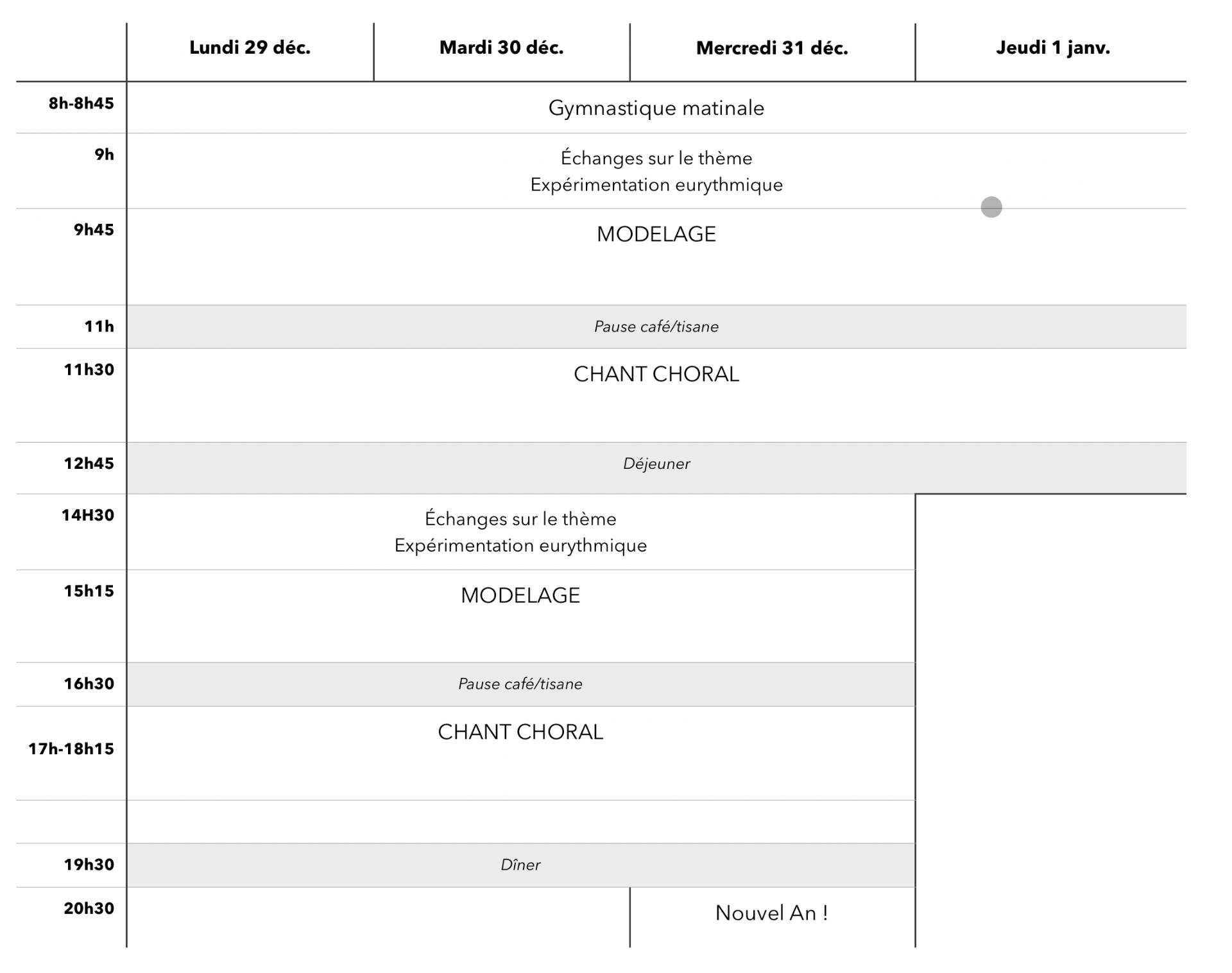Select the 16h30 "Pause café/tisane" break
Screen dimensions: 1232x973
(520, 684)
